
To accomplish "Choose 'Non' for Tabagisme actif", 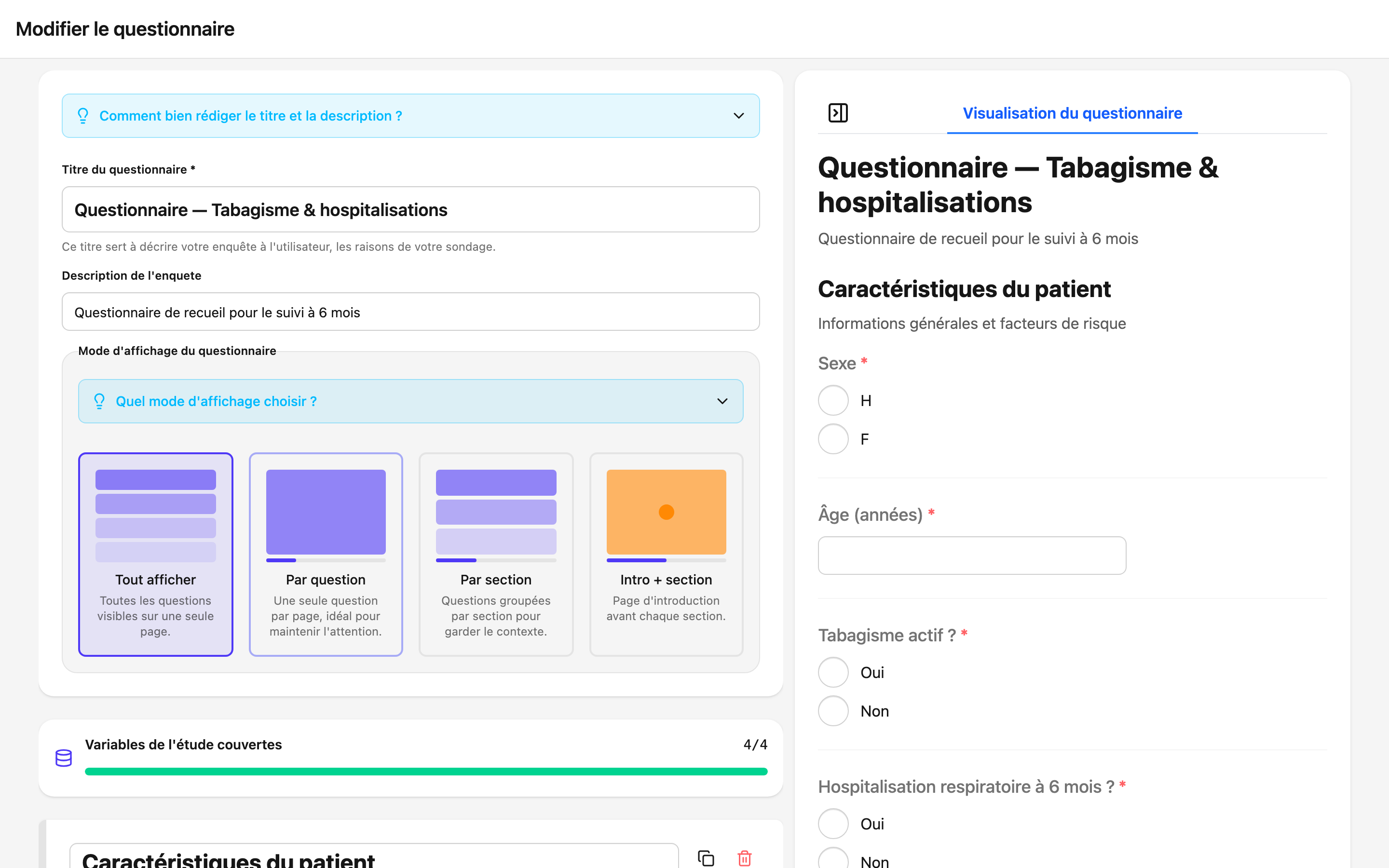I will pyautogui.click(x=833, y=711).
